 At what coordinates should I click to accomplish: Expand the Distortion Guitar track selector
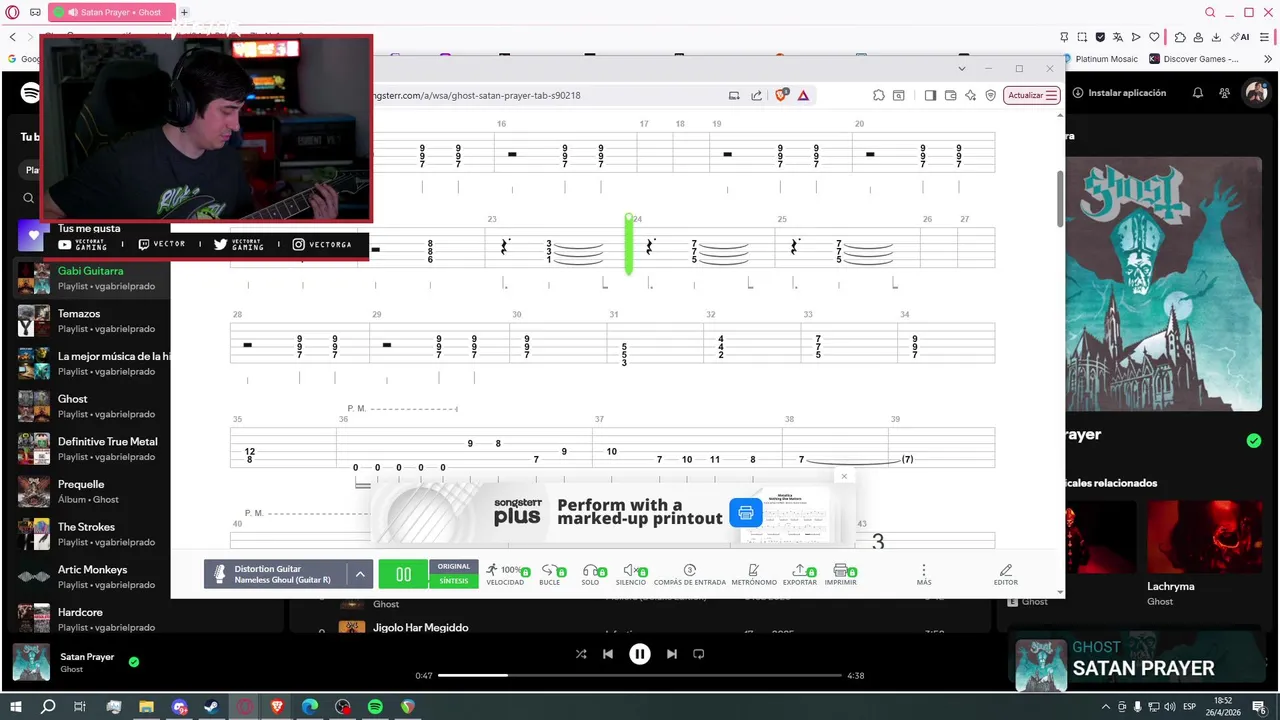tap(360, 574)
